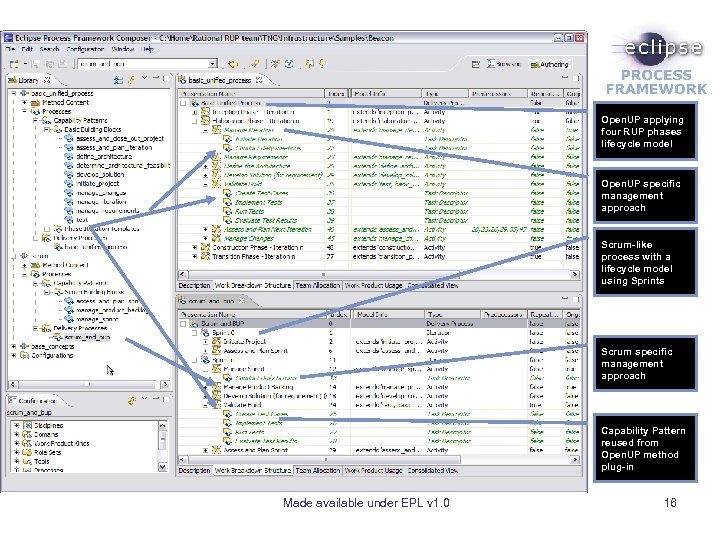720x540 pixels.
Task: Click the lightbulb toolbar icon
Action: click(x=322, y=64)
